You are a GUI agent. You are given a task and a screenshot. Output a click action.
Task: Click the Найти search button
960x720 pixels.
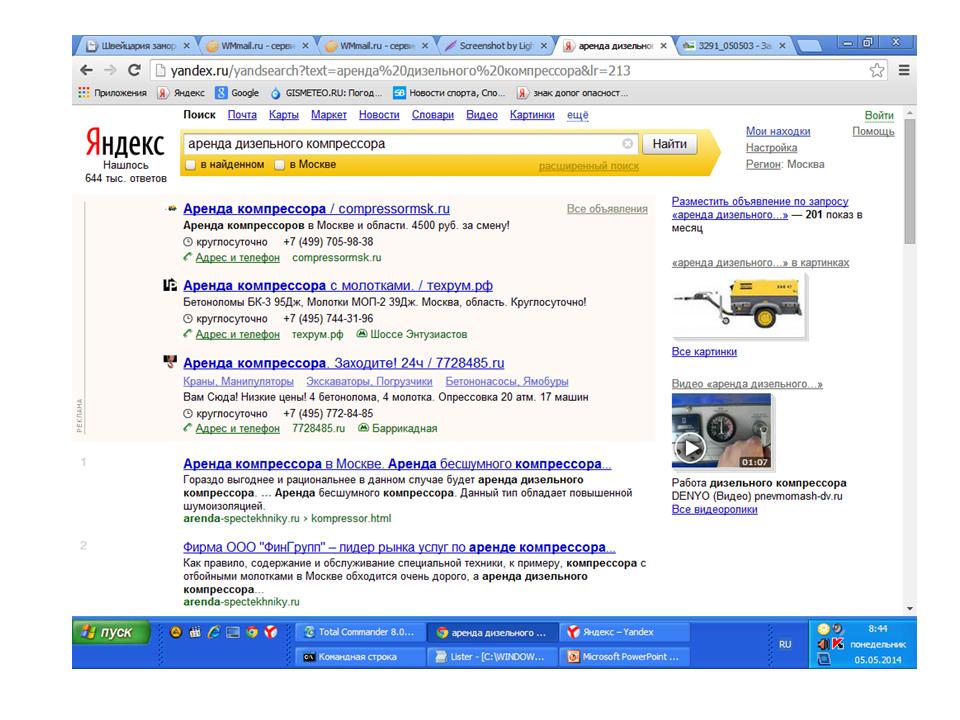coord(669,144)
